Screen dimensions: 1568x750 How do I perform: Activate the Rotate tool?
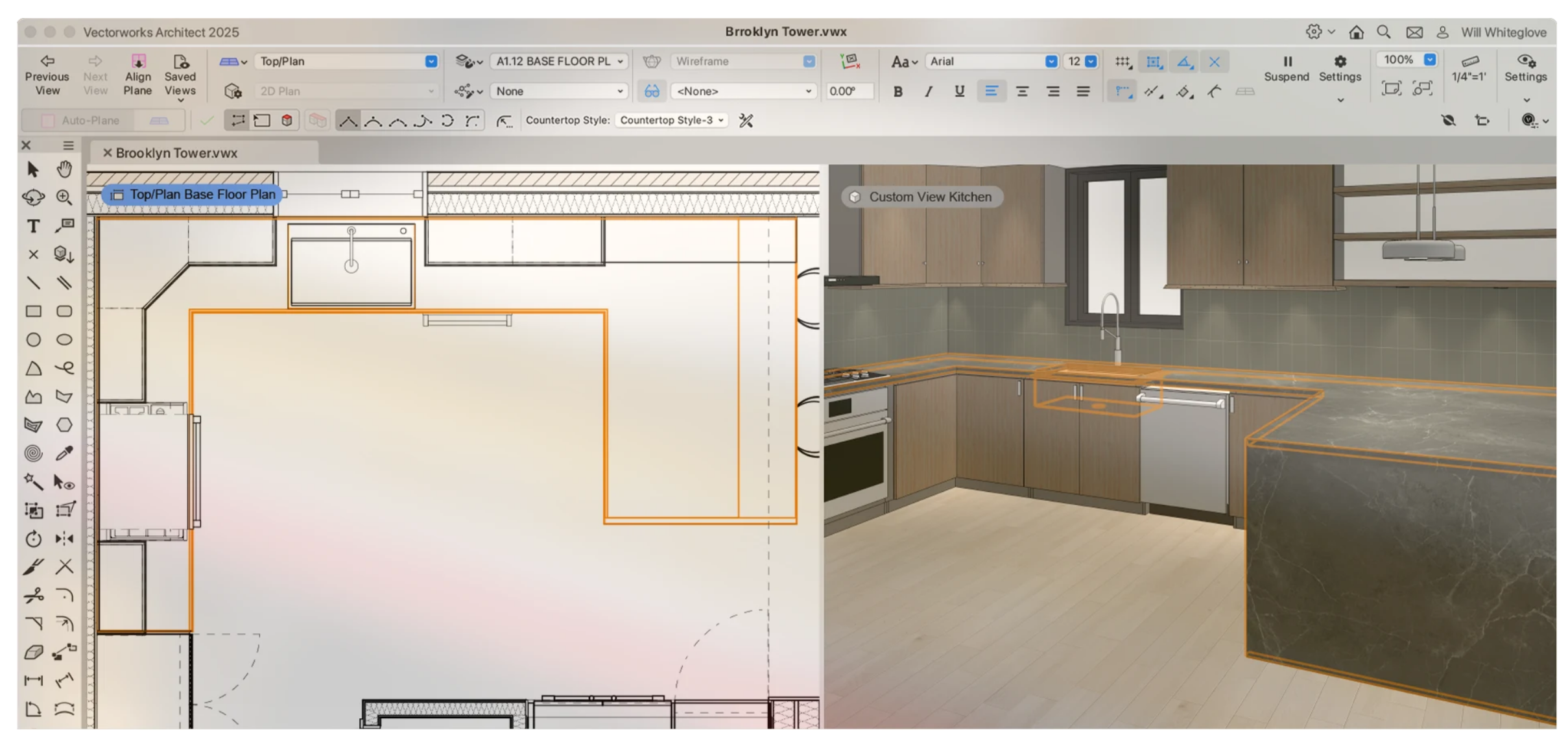[x=32, y=538]
